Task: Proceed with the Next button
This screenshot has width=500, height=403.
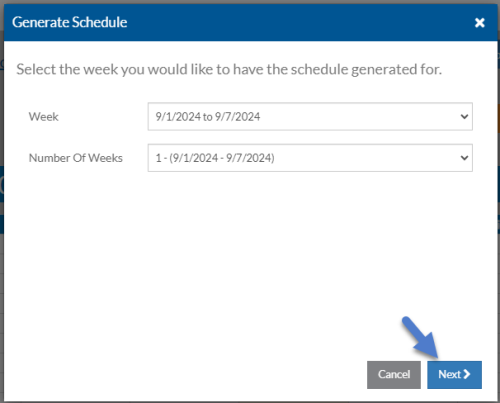Action: pyautogui.click(x=454, y=375)
